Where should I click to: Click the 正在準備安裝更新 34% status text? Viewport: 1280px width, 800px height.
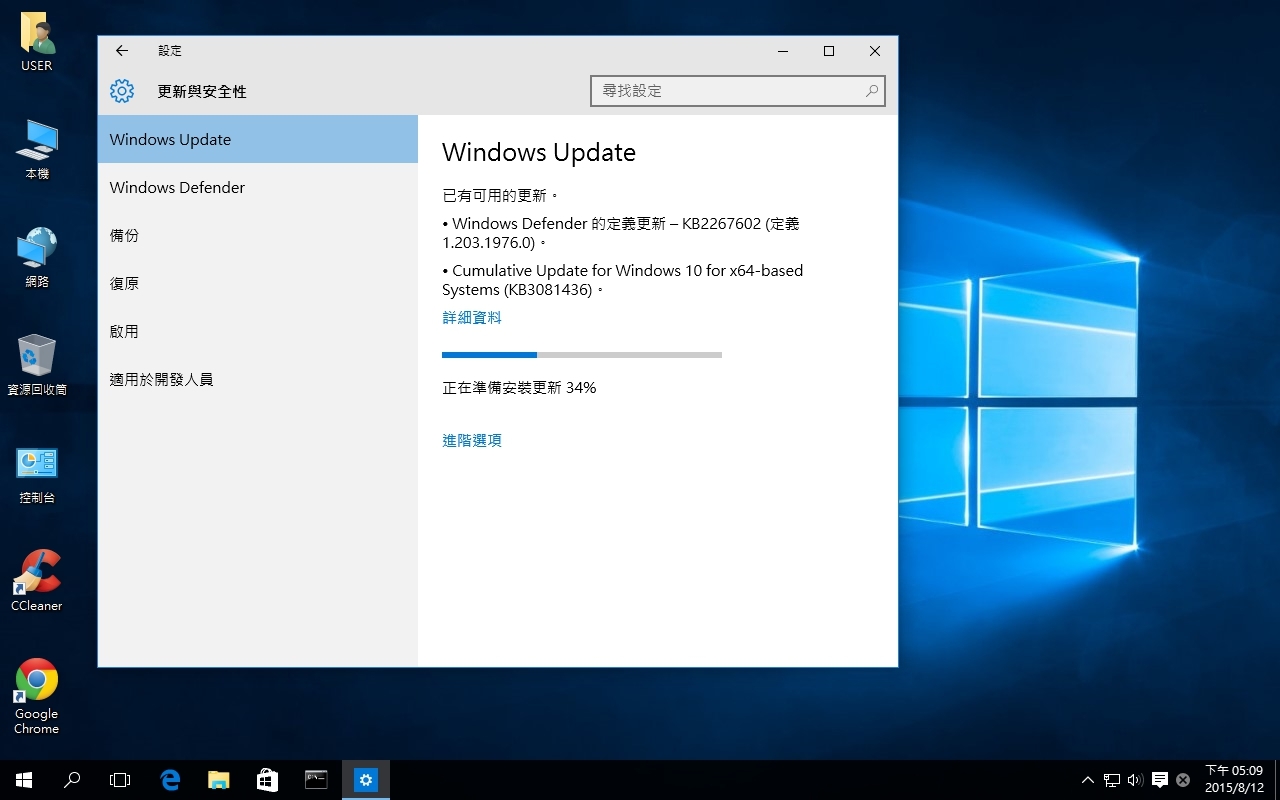[519, 388]
